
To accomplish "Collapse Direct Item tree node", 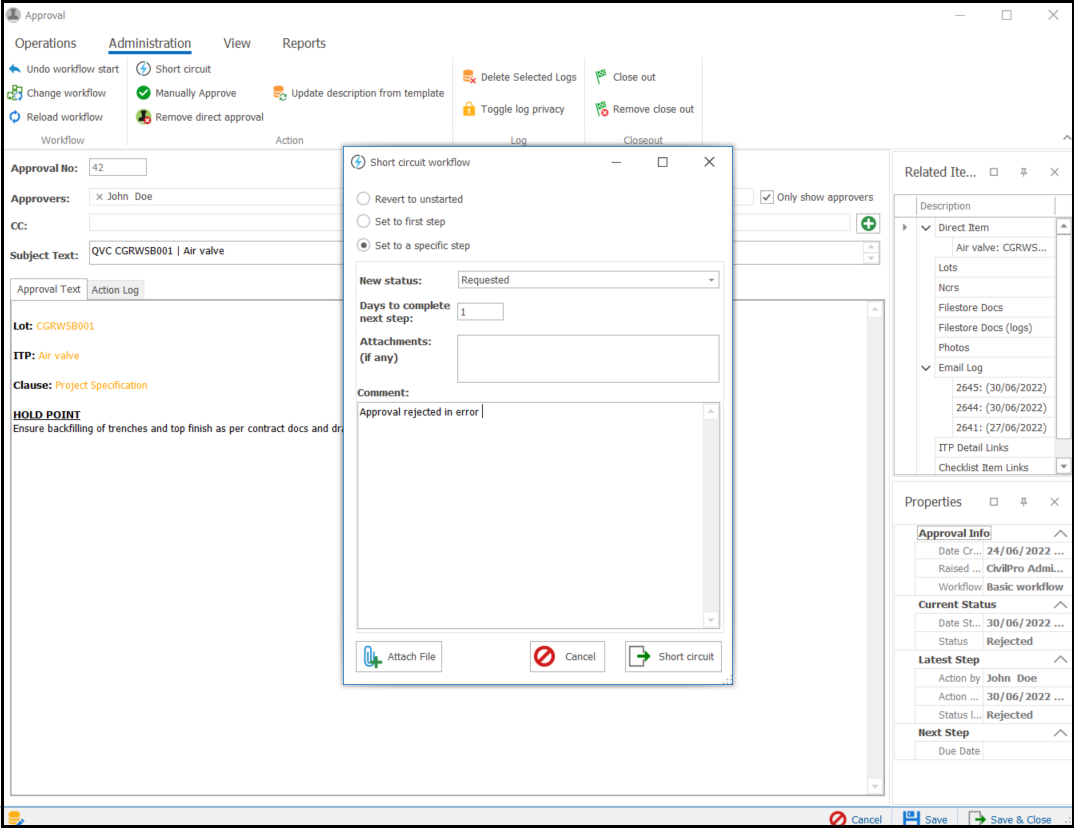I will [x=926, y=227].
